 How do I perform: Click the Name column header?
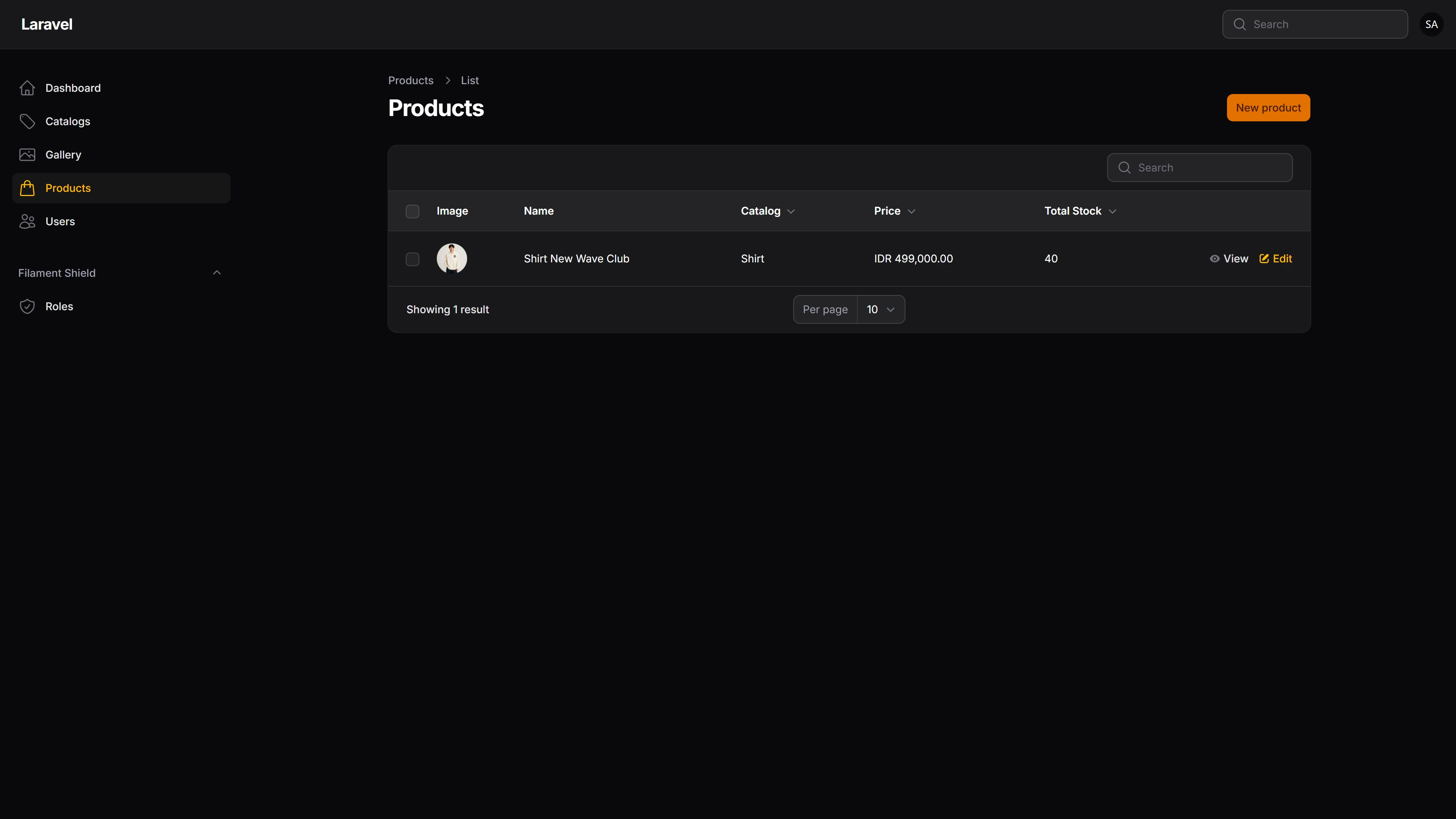538,212
